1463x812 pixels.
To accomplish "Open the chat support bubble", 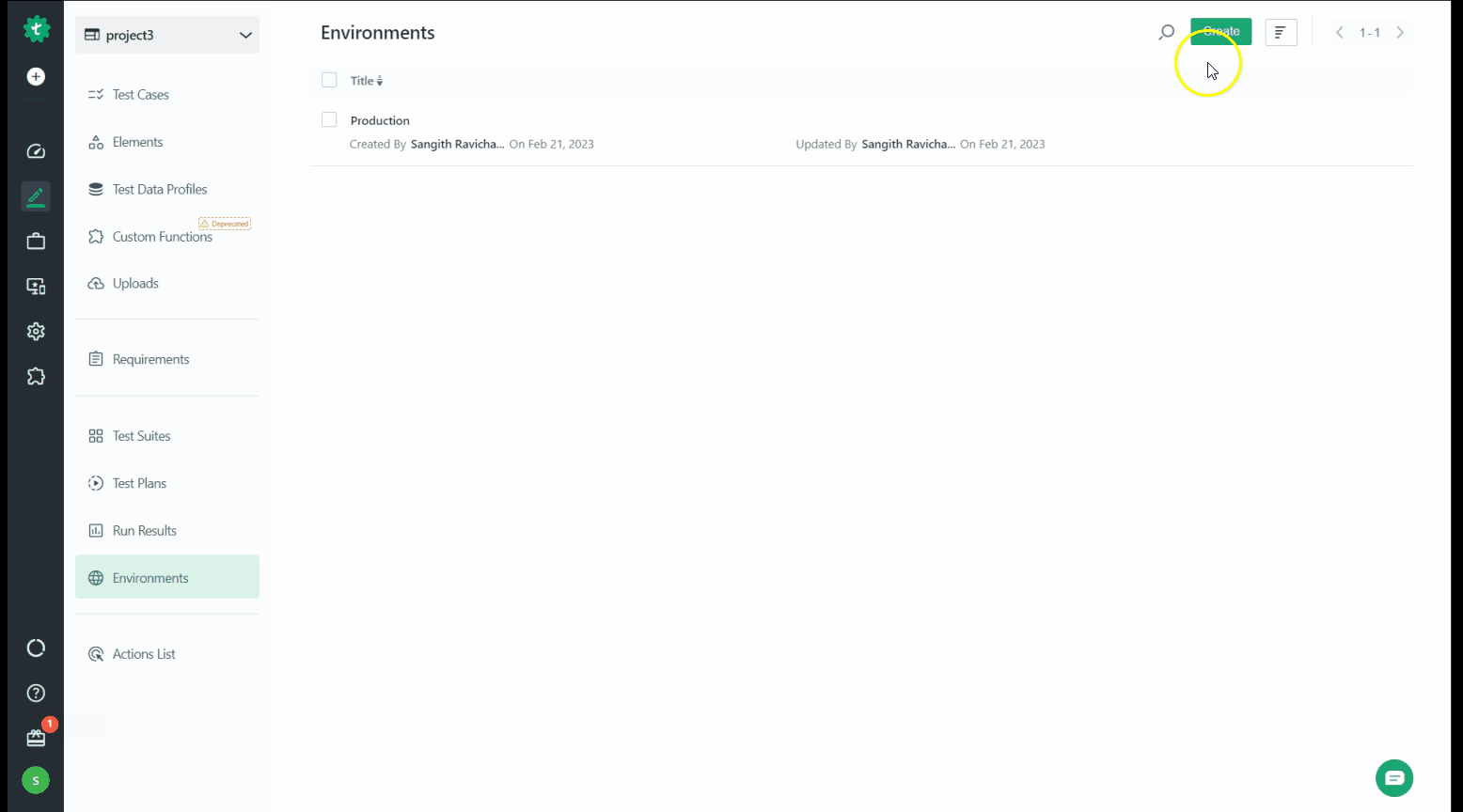I will (1394, 778).
